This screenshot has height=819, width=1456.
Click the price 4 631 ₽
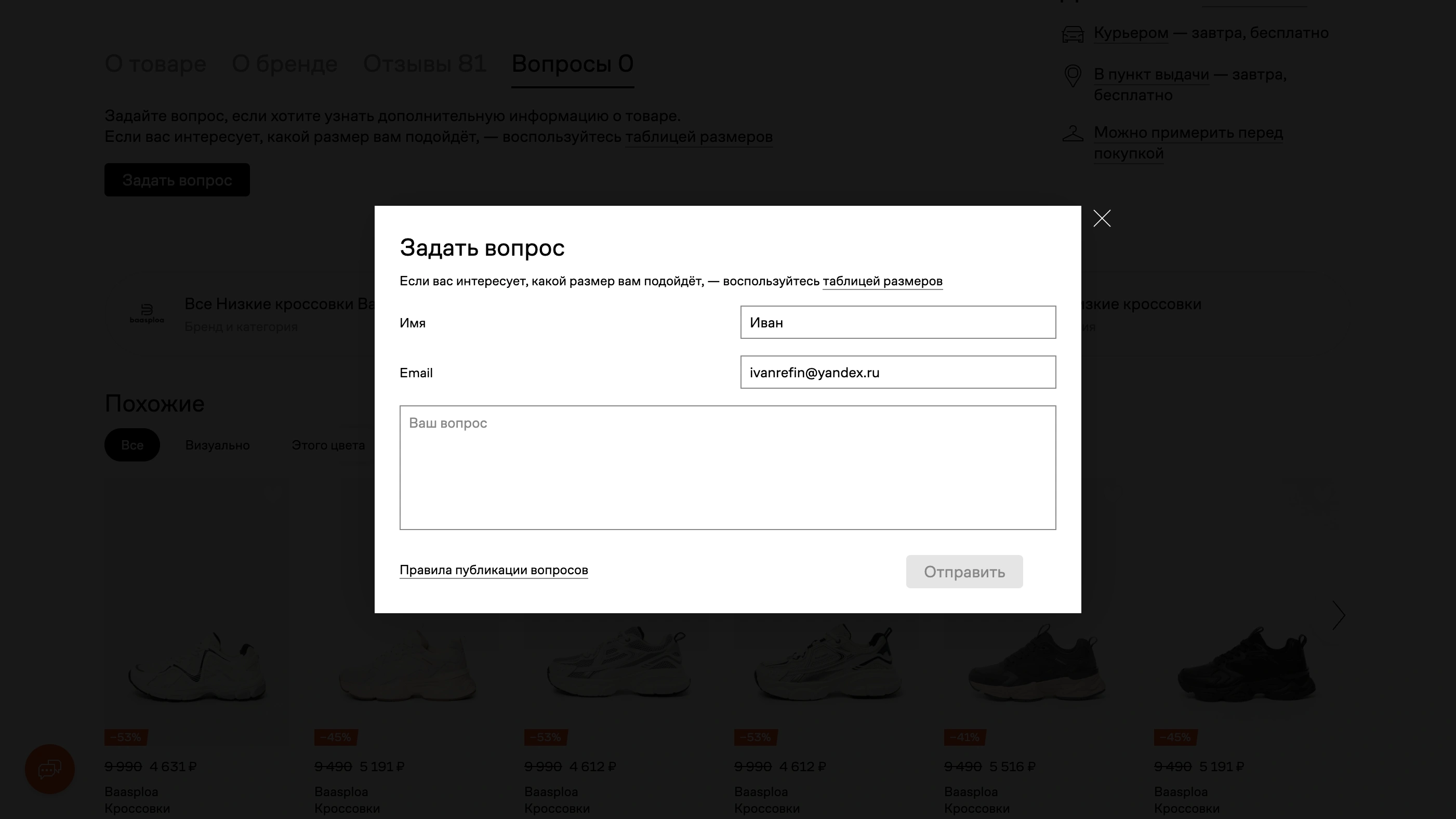click(173, 767)
